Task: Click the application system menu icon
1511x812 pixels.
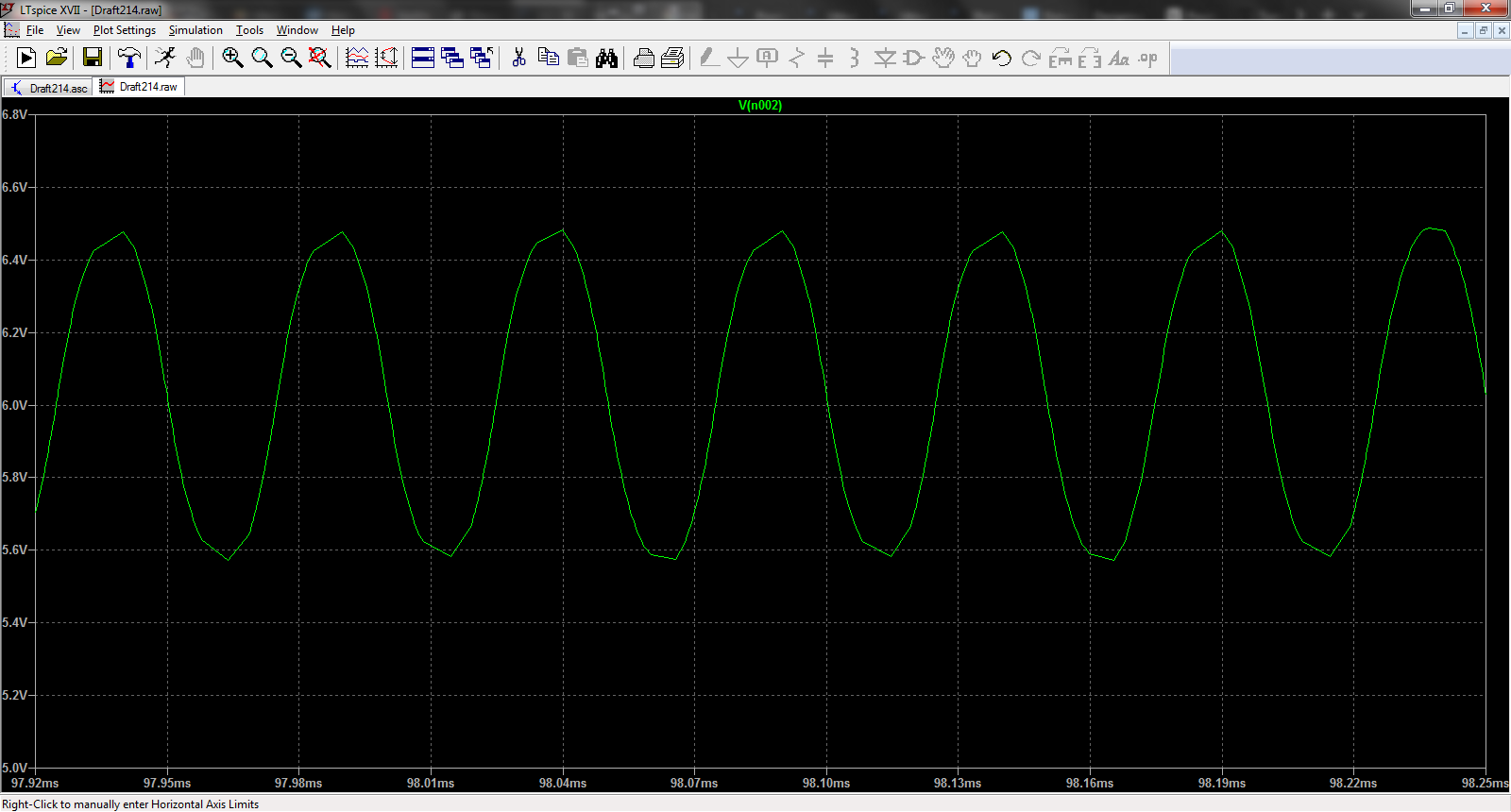Action: tap(8, 9)
